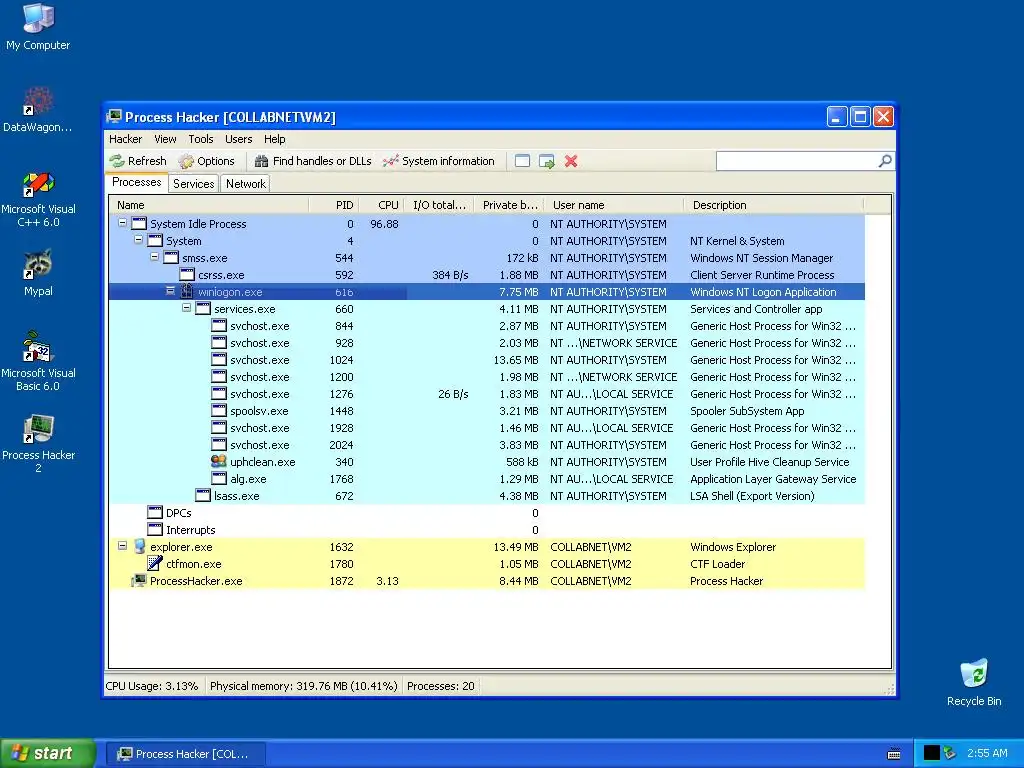1024x768 pixels.
Task: Open the View menu
Action: (165, 139)
